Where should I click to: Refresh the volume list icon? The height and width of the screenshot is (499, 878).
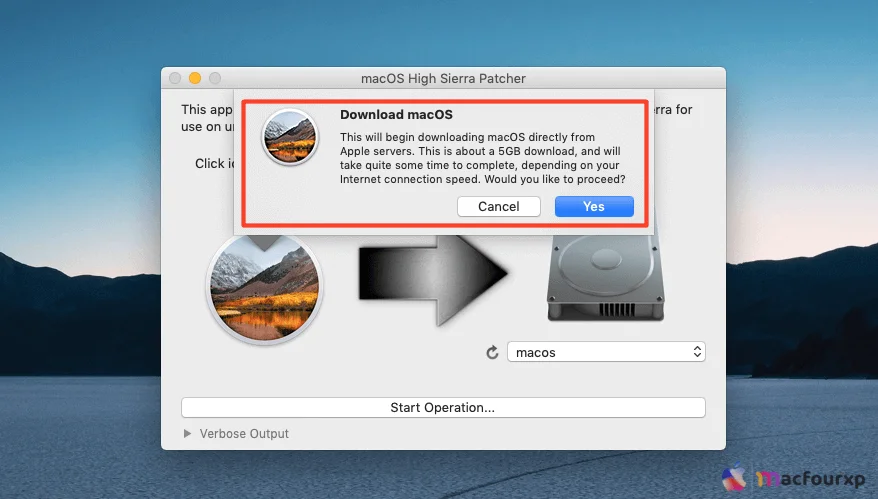[x=492, y=352]
